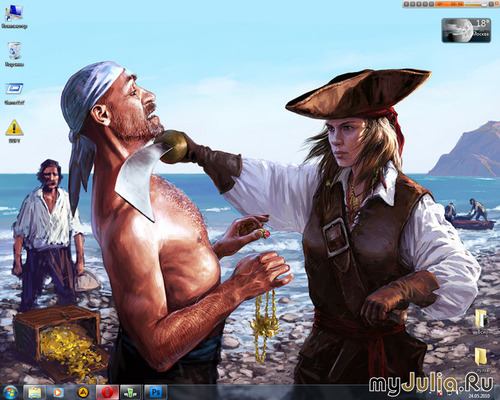Click the orange round button on the player bar
The width and height of the screenshot is (500, 400).
pos(496,3)
